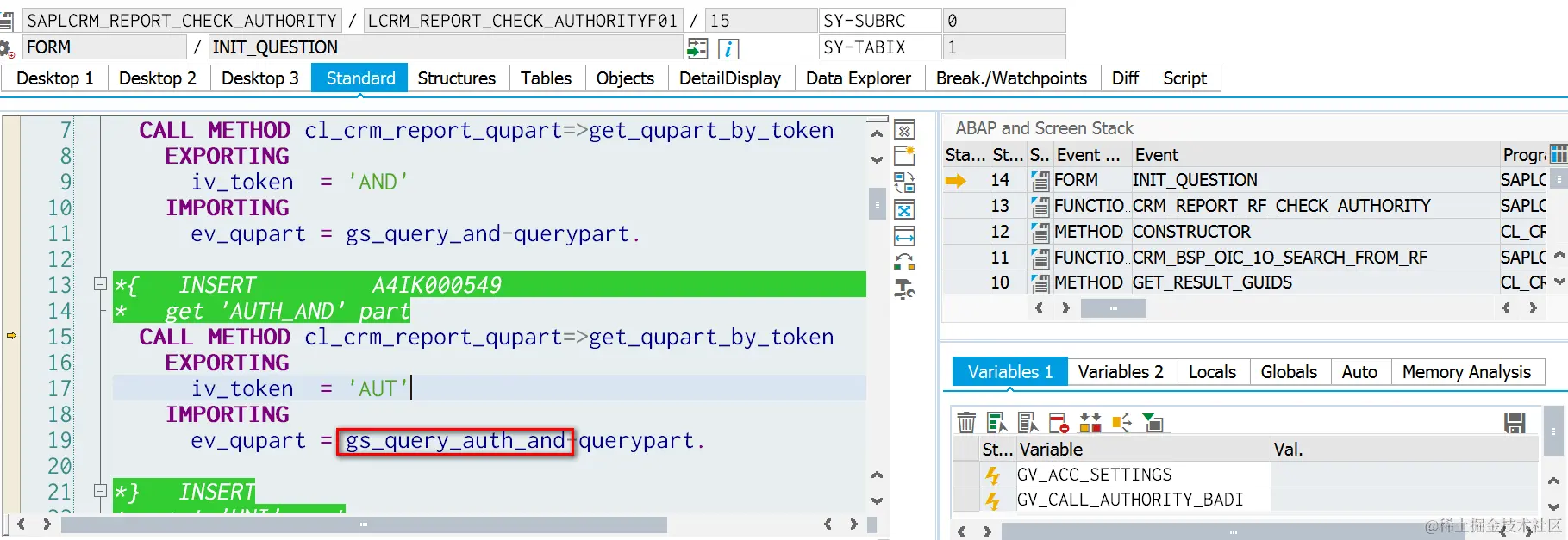This screenshot has height=540, width=1568.
Task: Click the document icon on stack level 14
Action: pos(1040,181)
